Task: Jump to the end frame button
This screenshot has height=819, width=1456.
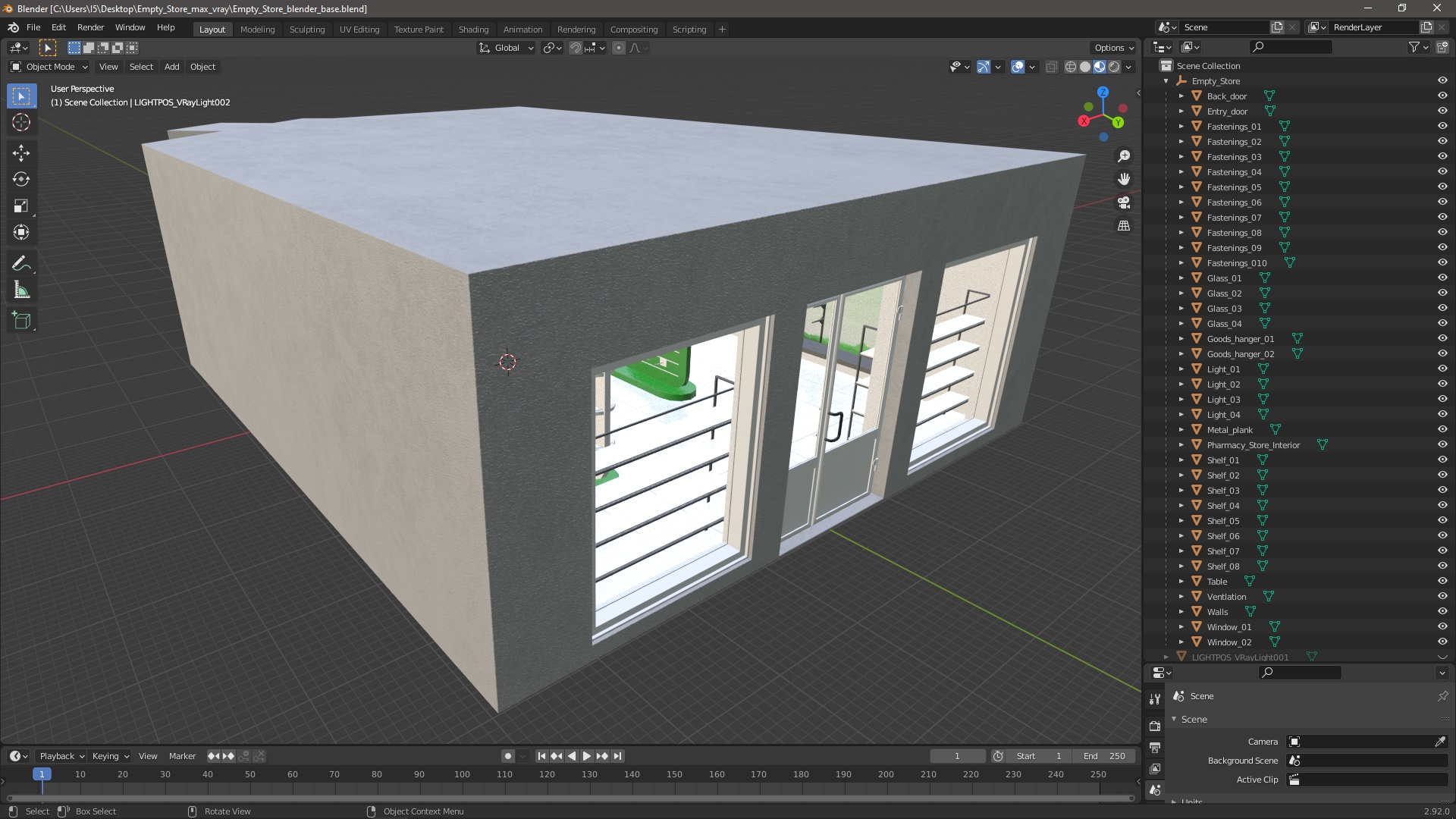Action: click(617, 756)
